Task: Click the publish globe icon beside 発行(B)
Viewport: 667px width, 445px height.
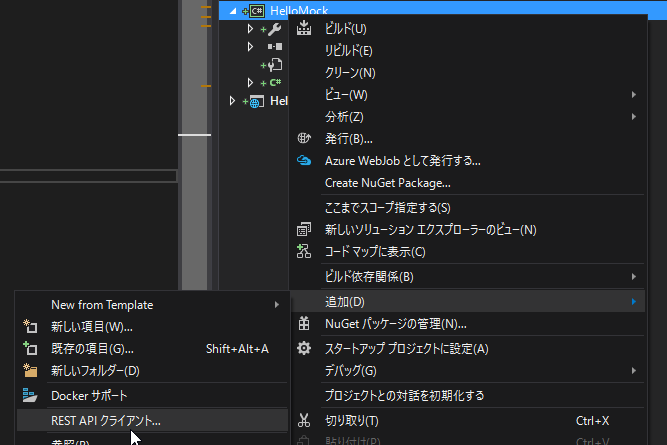Action: coord(304,138)
